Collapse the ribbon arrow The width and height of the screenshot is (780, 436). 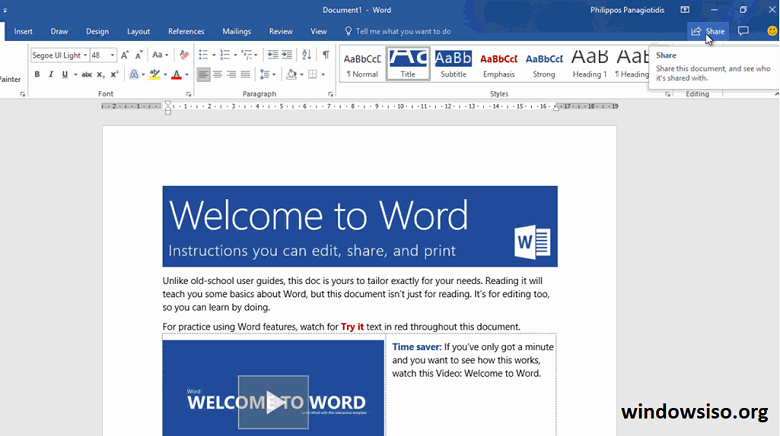(x=776, y=94)
